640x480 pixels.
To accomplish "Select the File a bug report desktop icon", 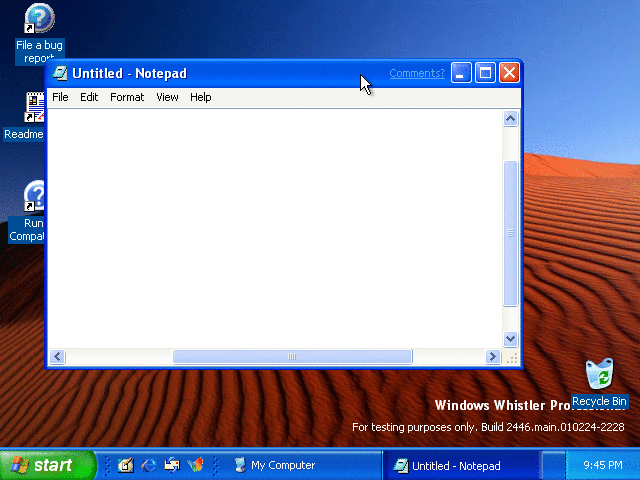I will pos(39,33).
